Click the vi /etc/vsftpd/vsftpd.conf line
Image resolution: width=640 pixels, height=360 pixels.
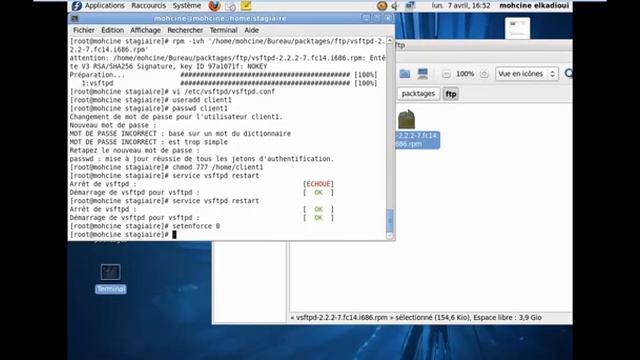click(x=172, y=91)
